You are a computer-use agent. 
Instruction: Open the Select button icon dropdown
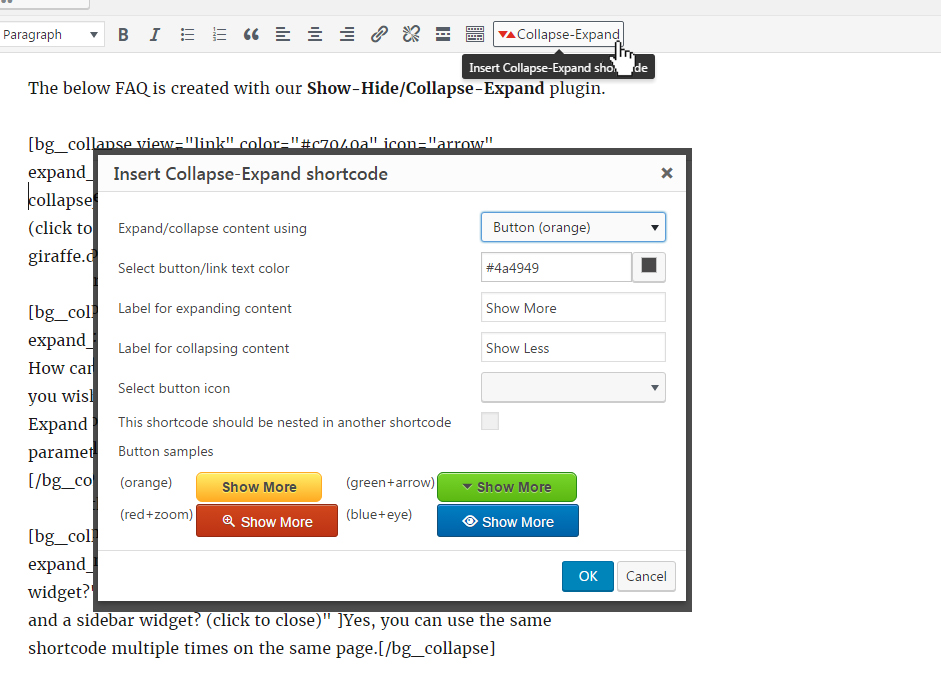[572, 387]
